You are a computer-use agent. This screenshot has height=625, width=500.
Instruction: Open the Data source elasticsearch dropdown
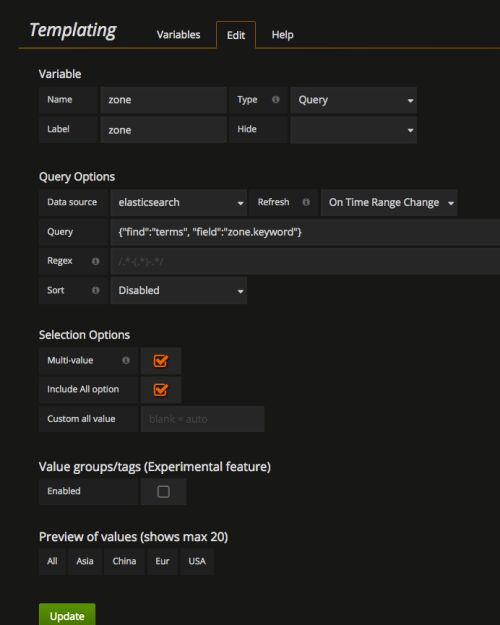(179, 202)
